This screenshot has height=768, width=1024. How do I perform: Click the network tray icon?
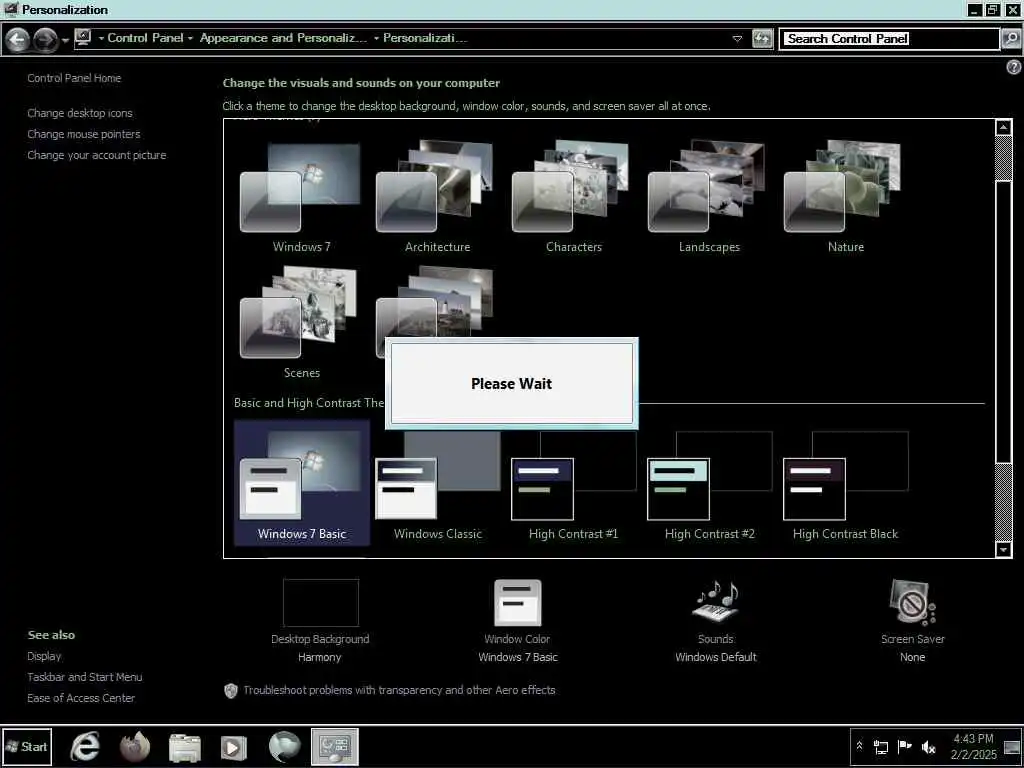(x=881, y=747)
